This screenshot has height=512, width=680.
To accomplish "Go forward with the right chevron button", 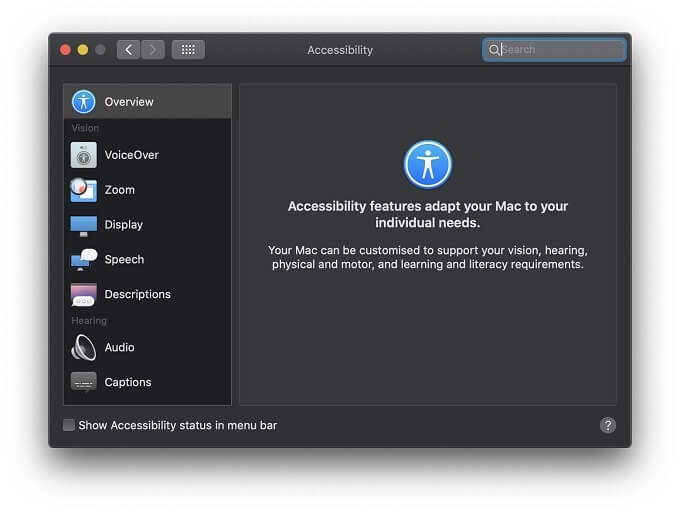I will [153, 49].
